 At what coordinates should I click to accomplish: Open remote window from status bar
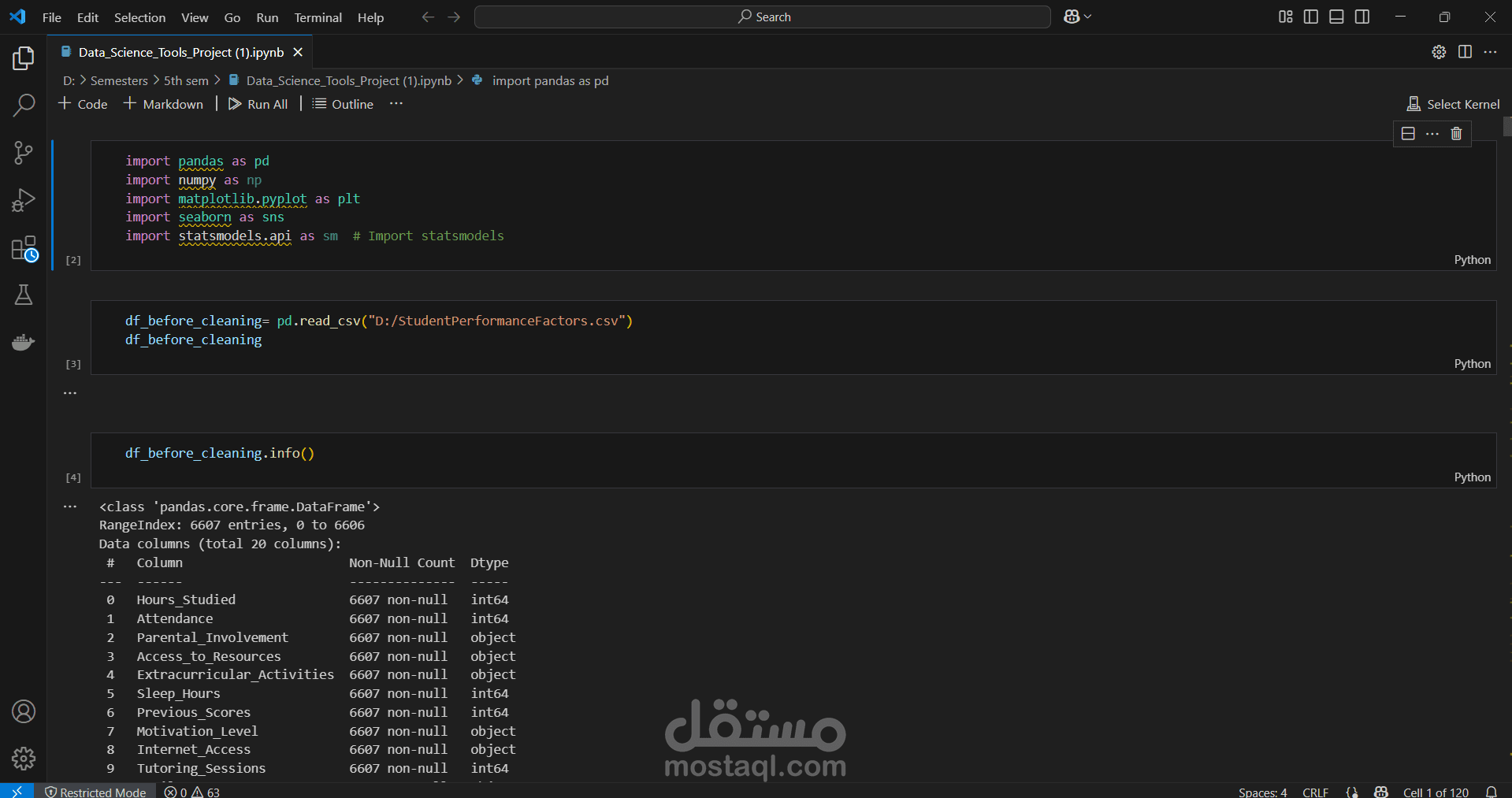pos(17,791)
